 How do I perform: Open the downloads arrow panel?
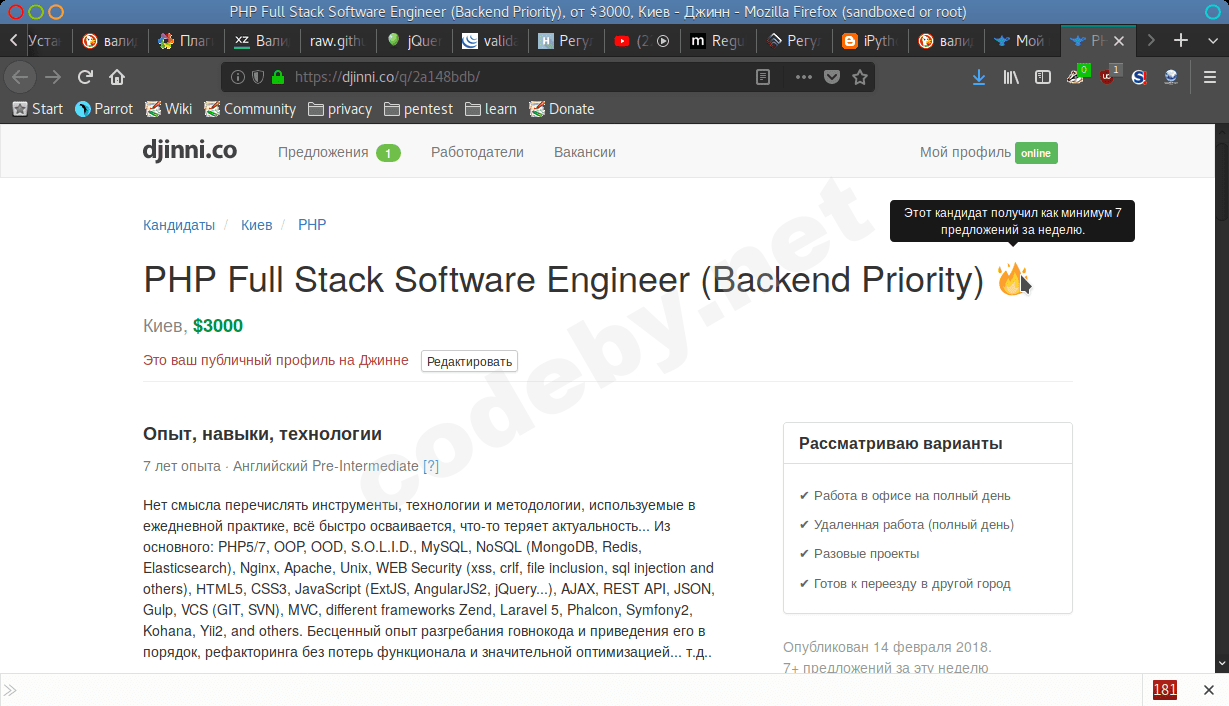979,77
